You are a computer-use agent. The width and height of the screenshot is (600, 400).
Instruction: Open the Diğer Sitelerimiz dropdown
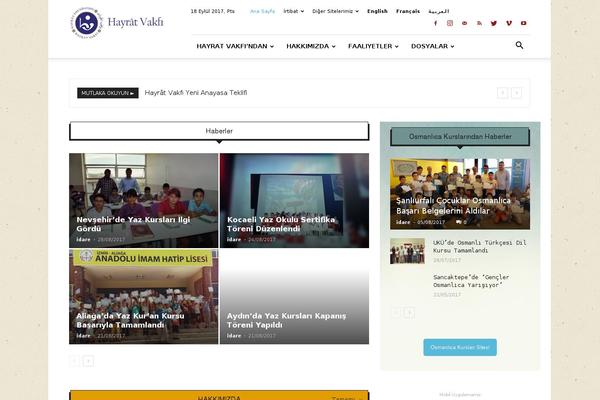tap(335, 11)
